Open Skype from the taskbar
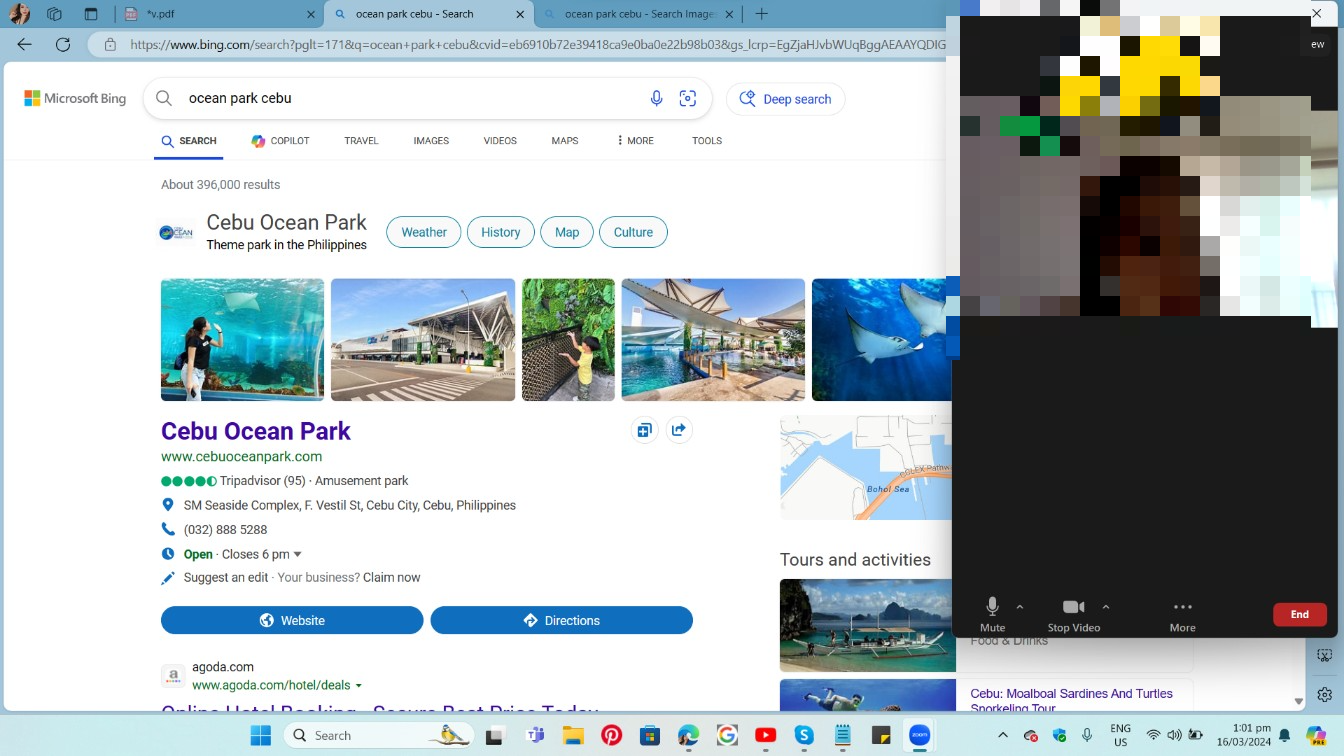1344x756 pixels. coord(804,735)
